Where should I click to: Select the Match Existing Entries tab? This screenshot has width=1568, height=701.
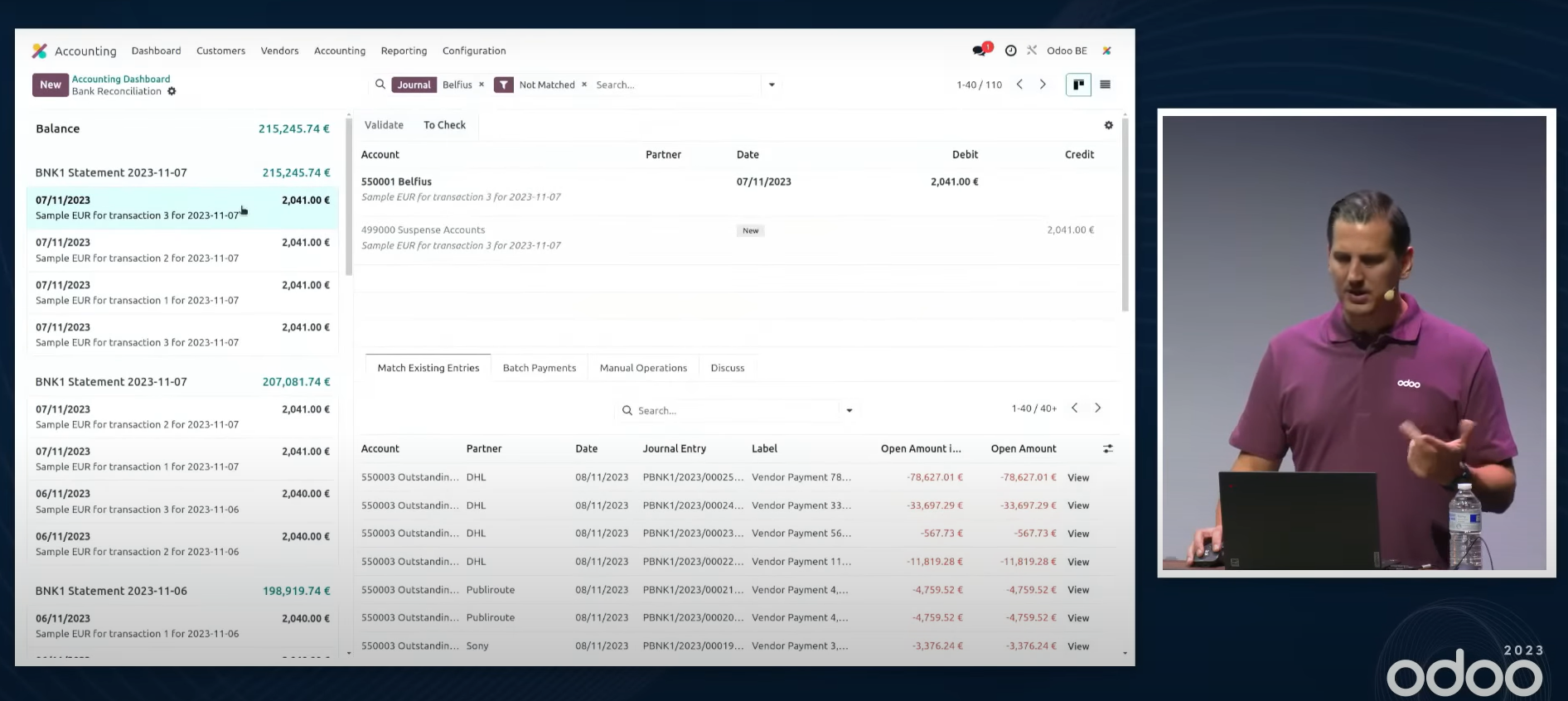point(428,368)
